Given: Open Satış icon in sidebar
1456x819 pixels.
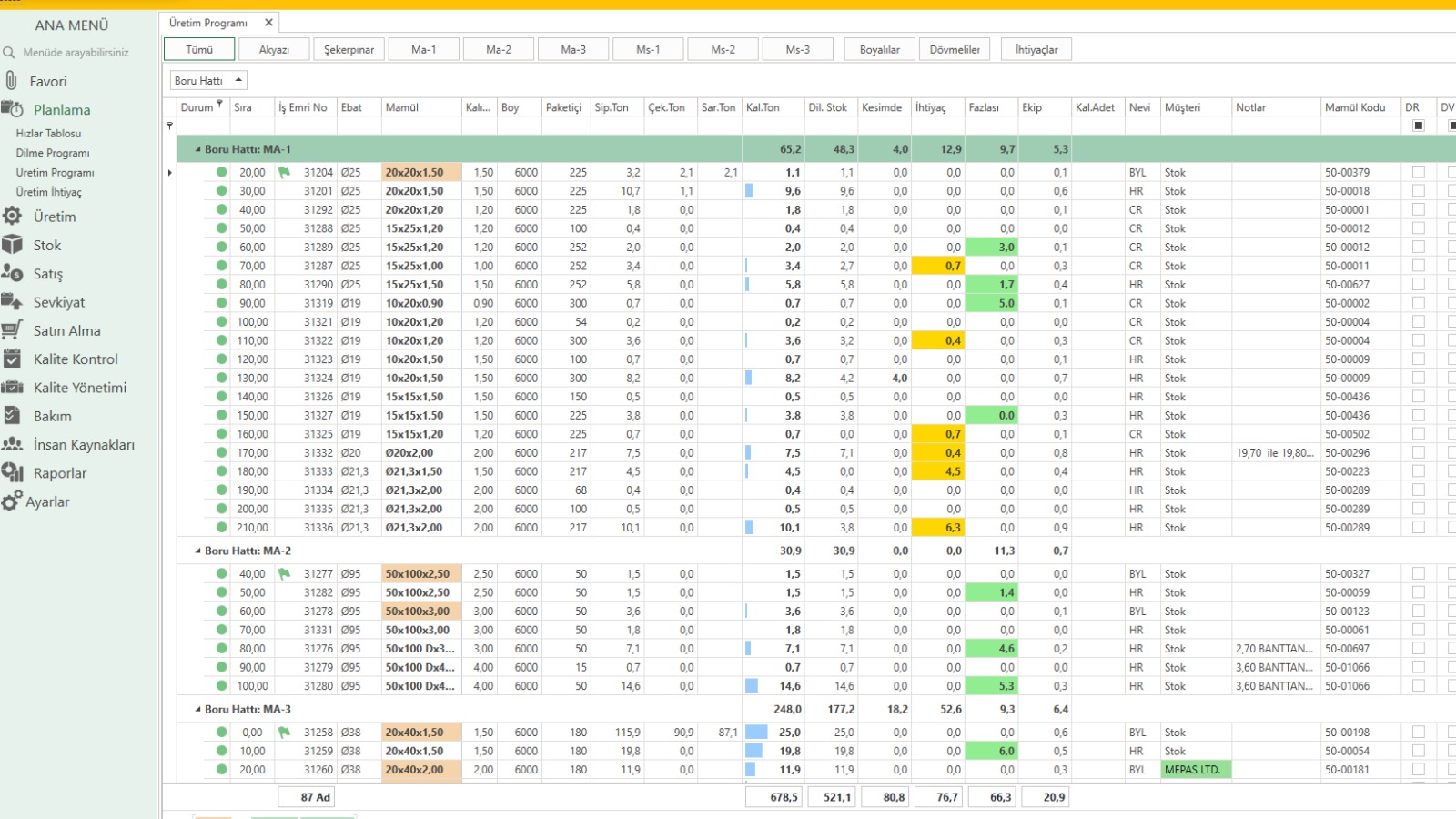Looking at the screenshot, I should 12,273.
